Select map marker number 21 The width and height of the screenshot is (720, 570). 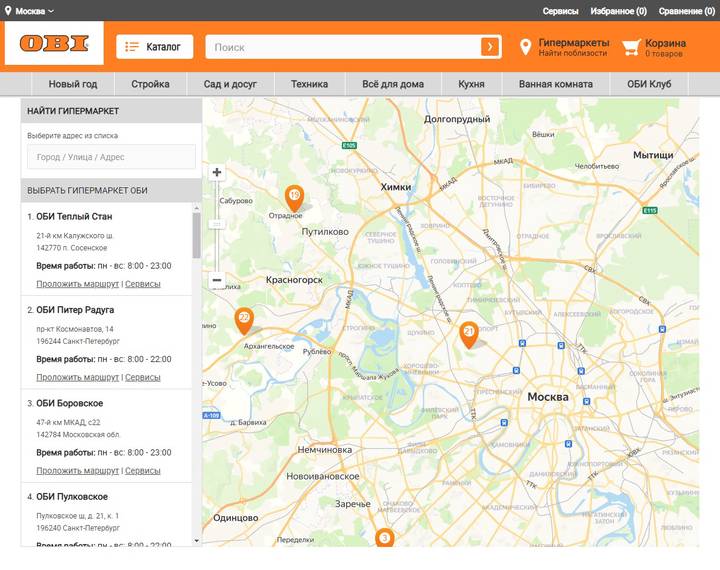pyautogui.click(x=469, y=334)
